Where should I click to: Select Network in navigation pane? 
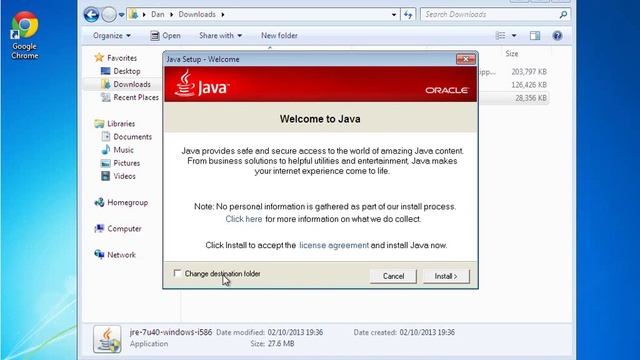(115, 255)
